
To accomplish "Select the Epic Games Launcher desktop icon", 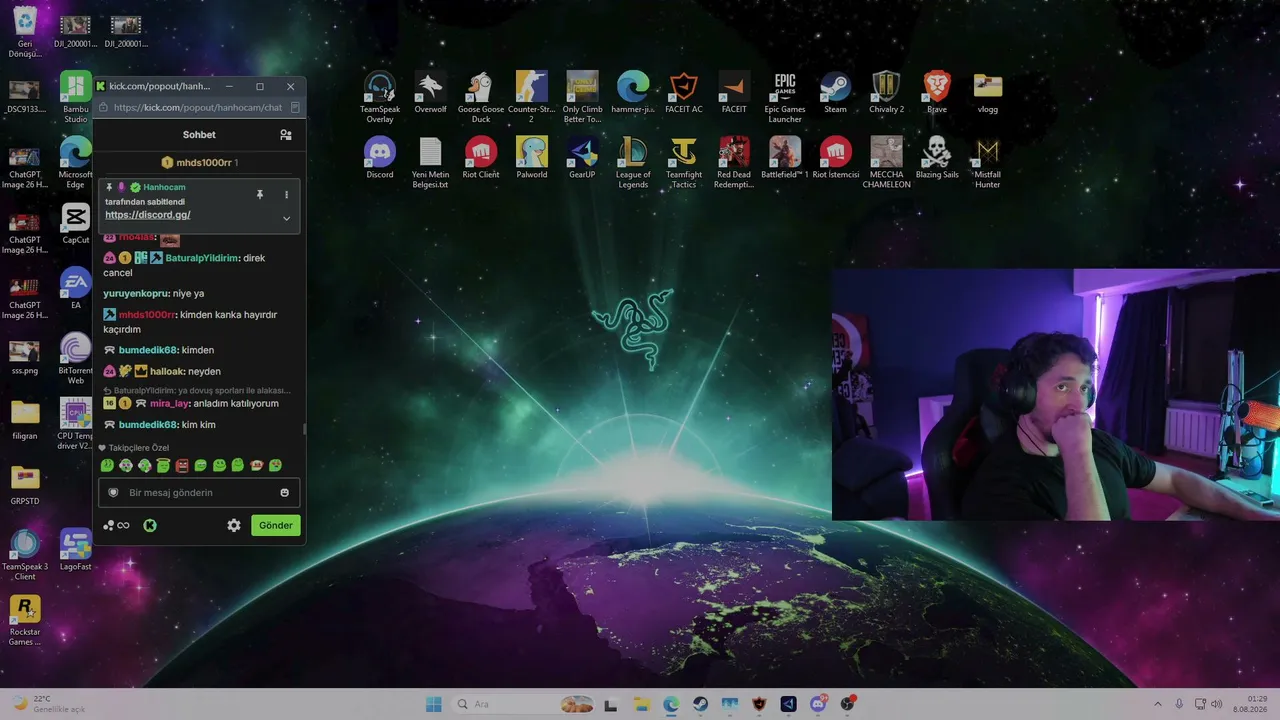I will point(785,97).
